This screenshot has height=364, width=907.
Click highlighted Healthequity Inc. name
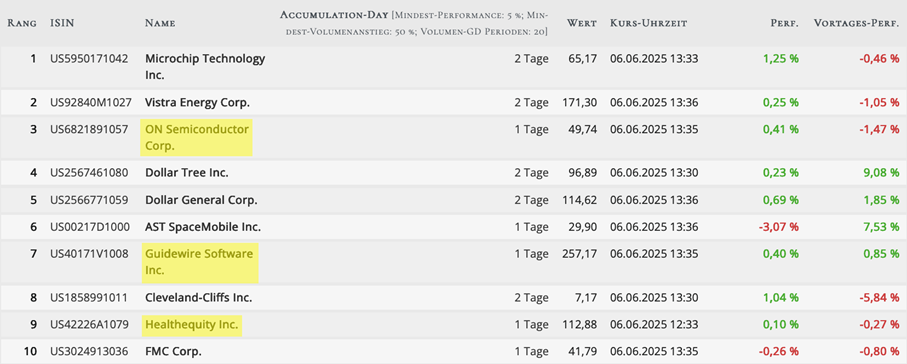point(192,325)
